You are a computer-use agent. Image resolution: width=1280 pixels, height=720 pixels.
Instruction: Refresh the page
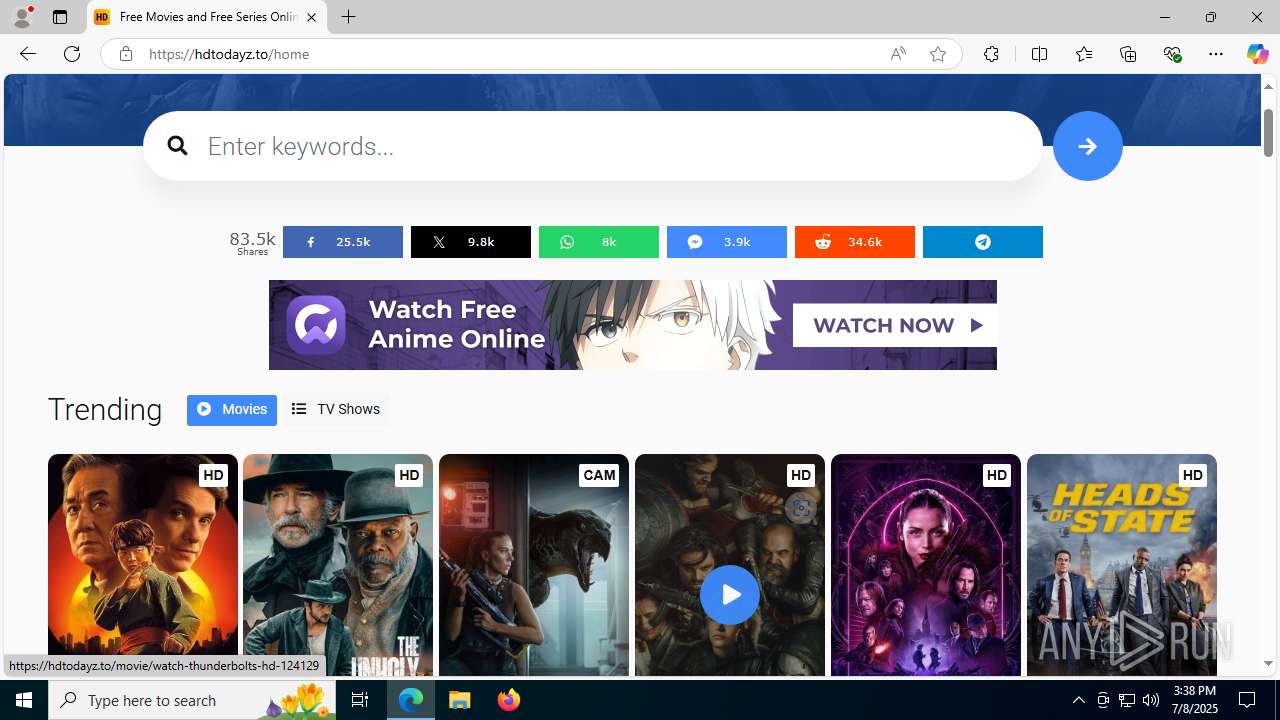pos(72,54)
